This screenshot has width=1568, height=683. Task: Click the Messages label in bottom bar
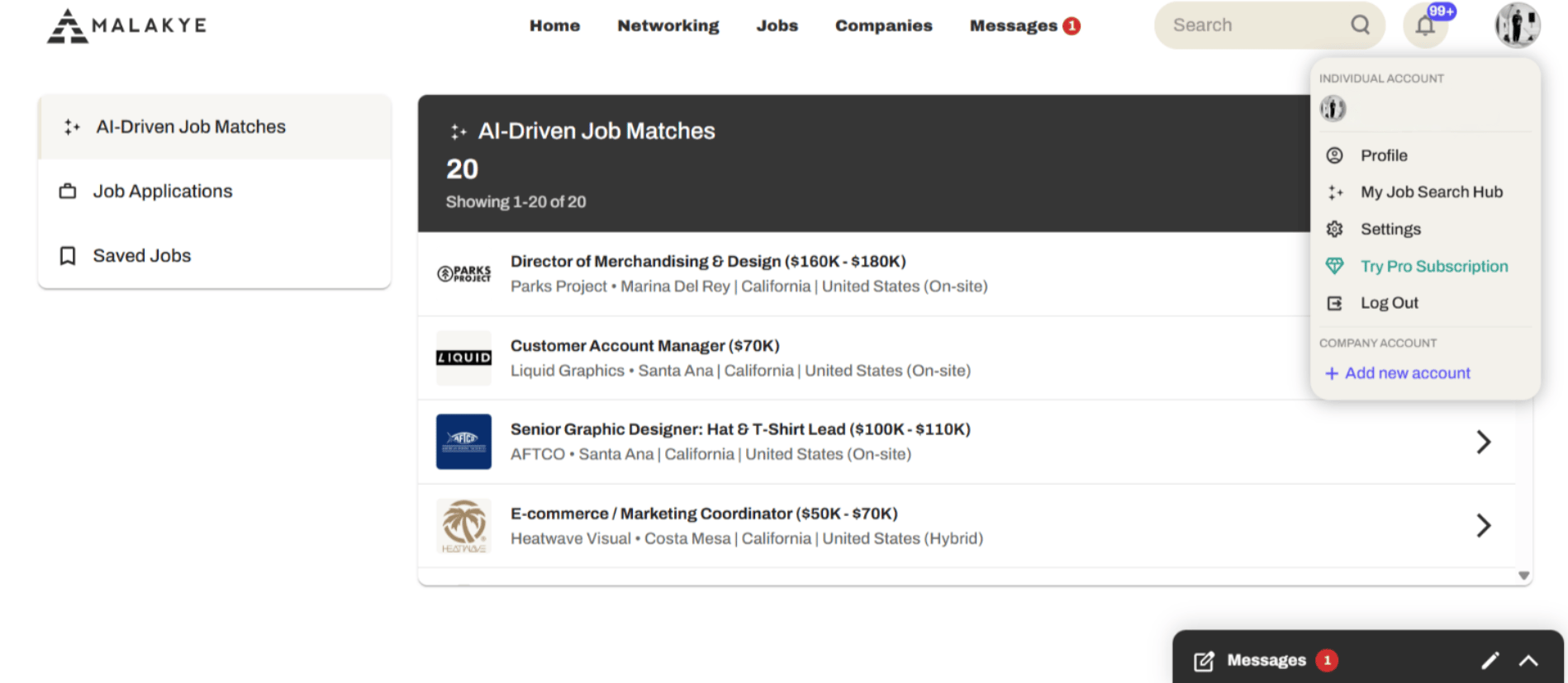1266,661
